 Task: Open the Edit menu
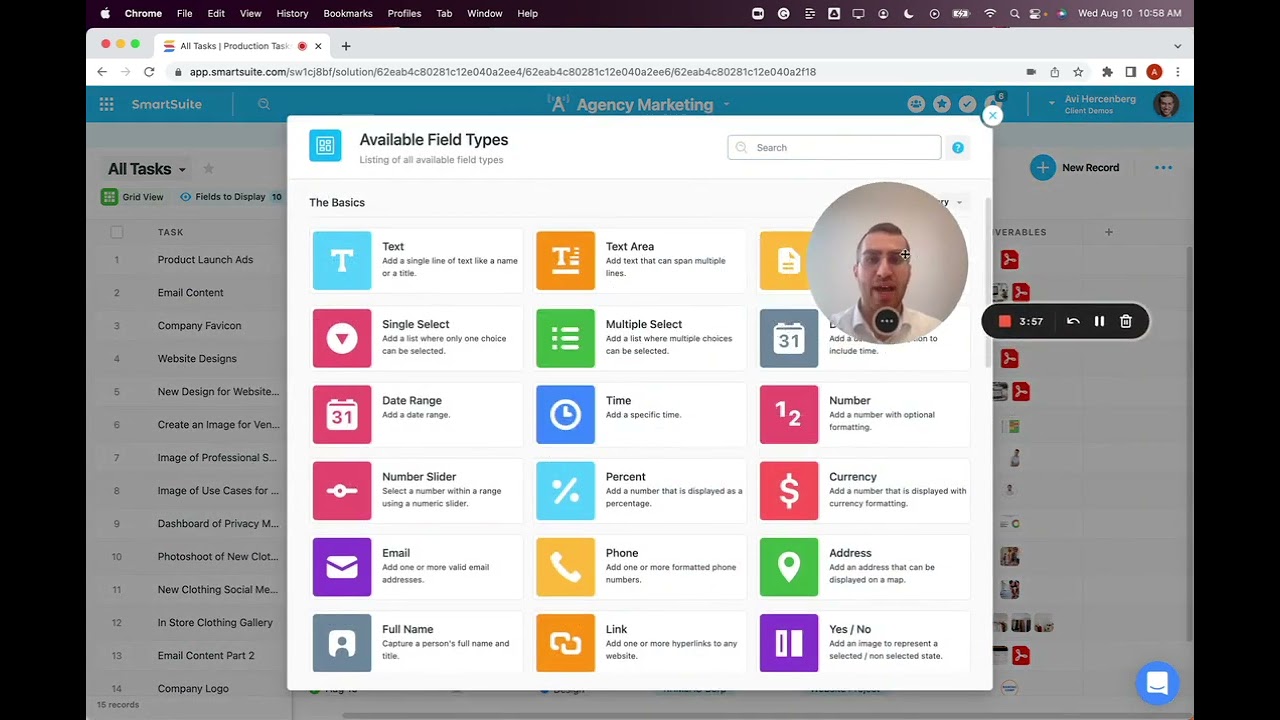(216, 13)
